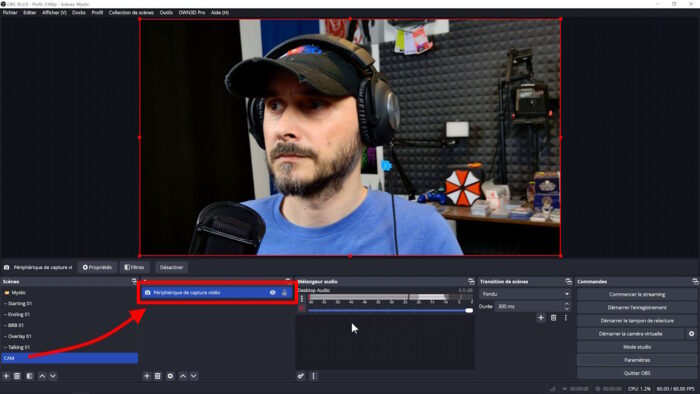Select the webcam source in preview
This screenshot has width=700, height=394.
pos(350,137)
